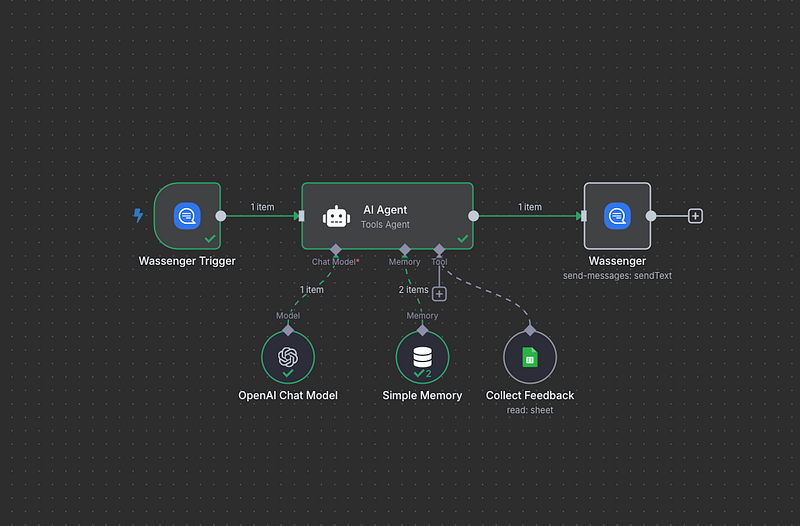Click the "Collect Feedback" node label
The height and width of the screenshot is (526, 800).
[530, 395]
